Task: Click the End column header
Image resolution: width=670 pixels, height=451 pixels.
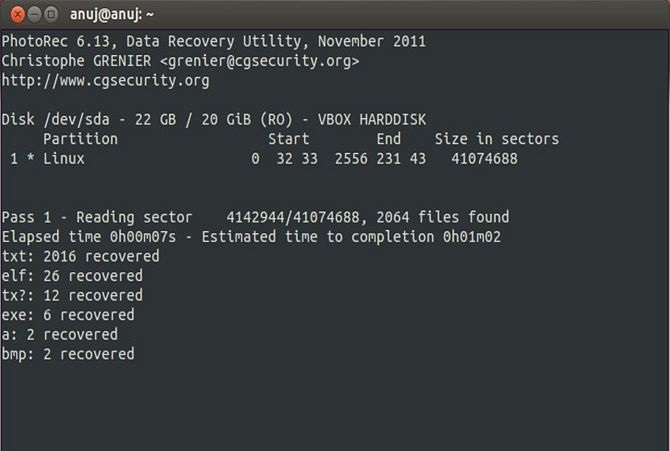Action: click(x=388, y=139)
